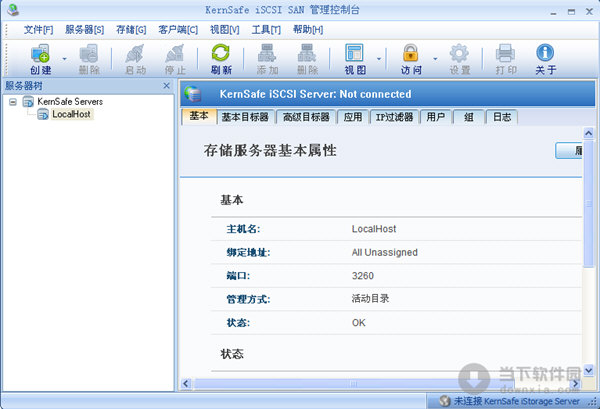This screenshot has height=409, width=600.
Task: Click the 未连接 KernSafe iStorage Server status text
Action: point(517,401)
